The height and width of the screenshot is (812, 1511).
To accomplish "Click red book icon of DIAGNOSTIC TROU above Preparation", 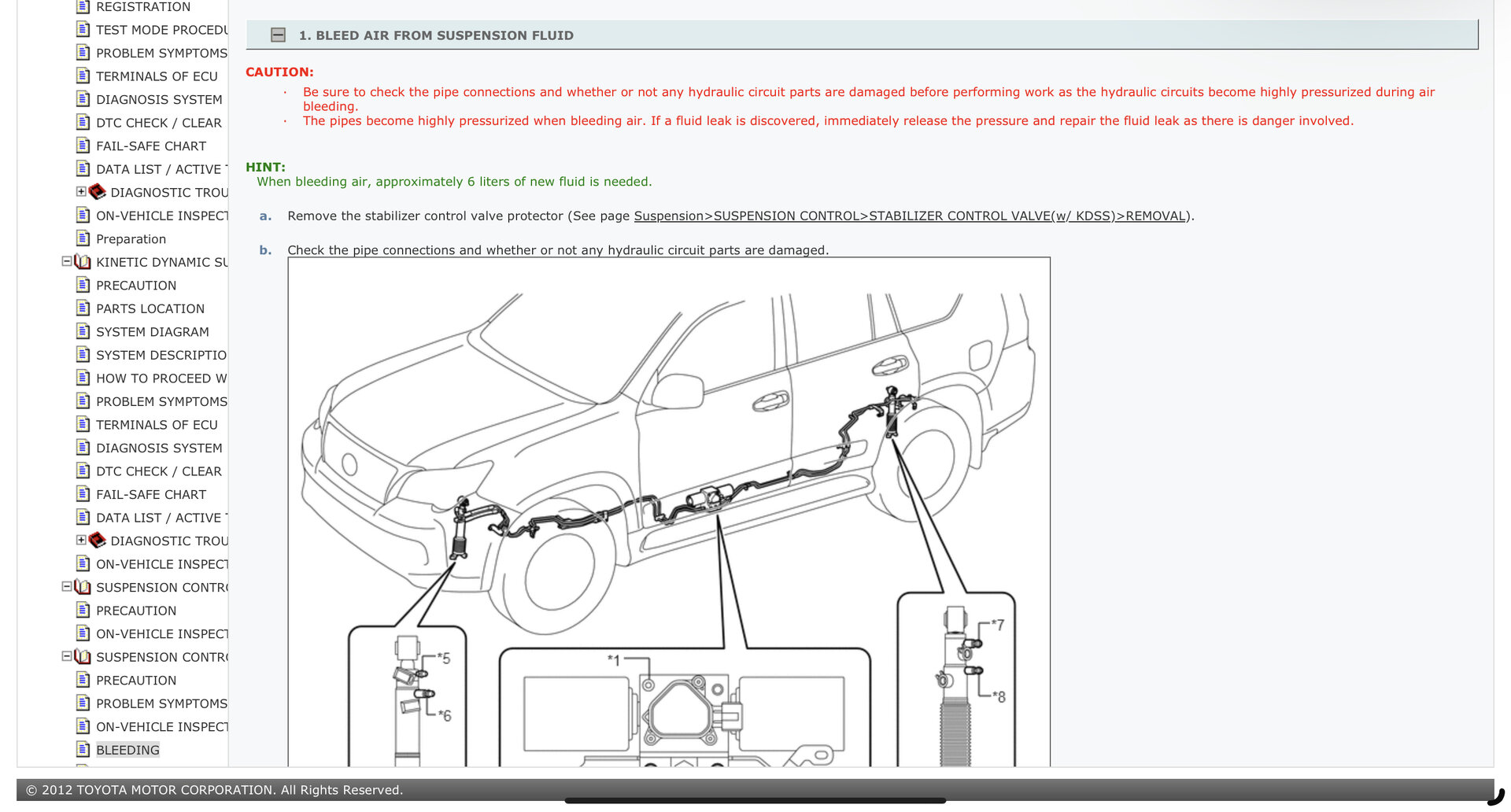I will [98, 192].
